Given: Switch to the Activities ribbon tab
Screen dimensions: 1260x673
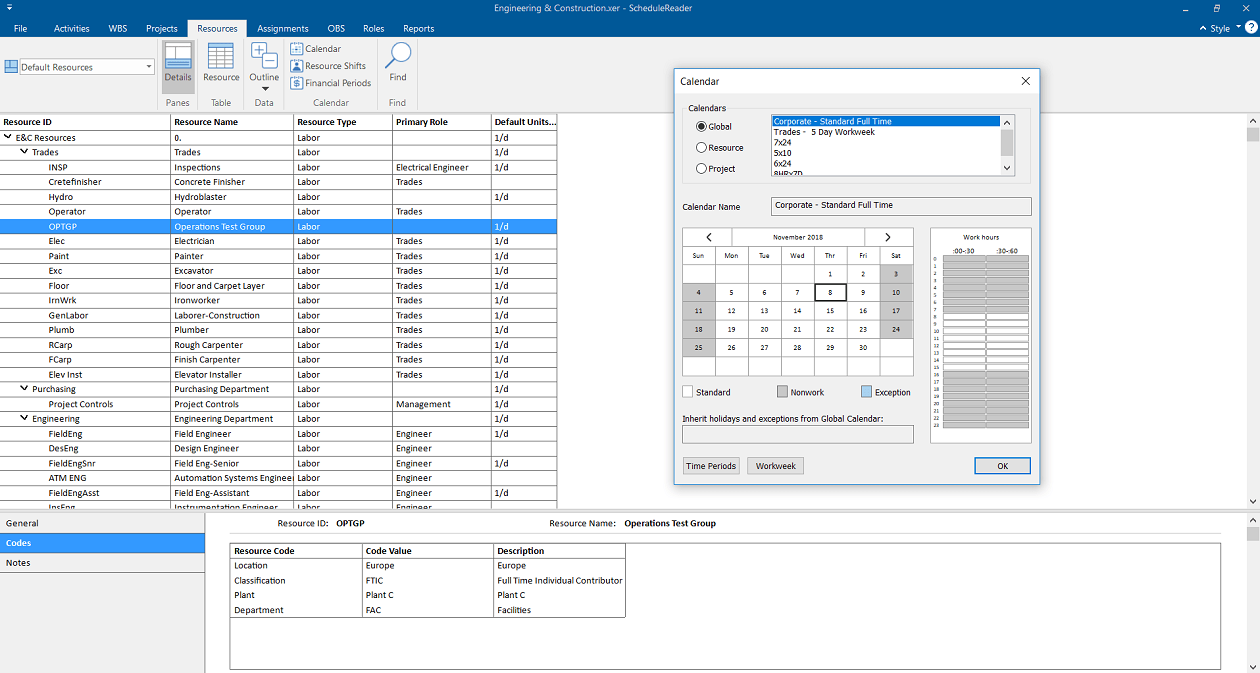Looking at the screenshot, I should point(71,28).
